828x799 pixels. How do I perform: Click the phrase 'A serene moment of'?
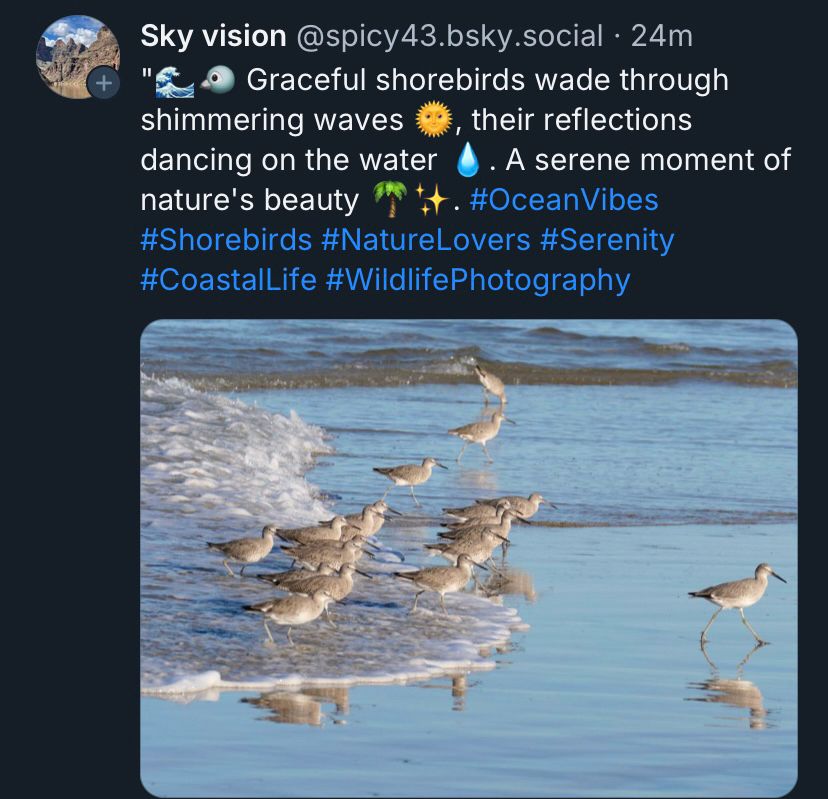[x=648, y=160]
